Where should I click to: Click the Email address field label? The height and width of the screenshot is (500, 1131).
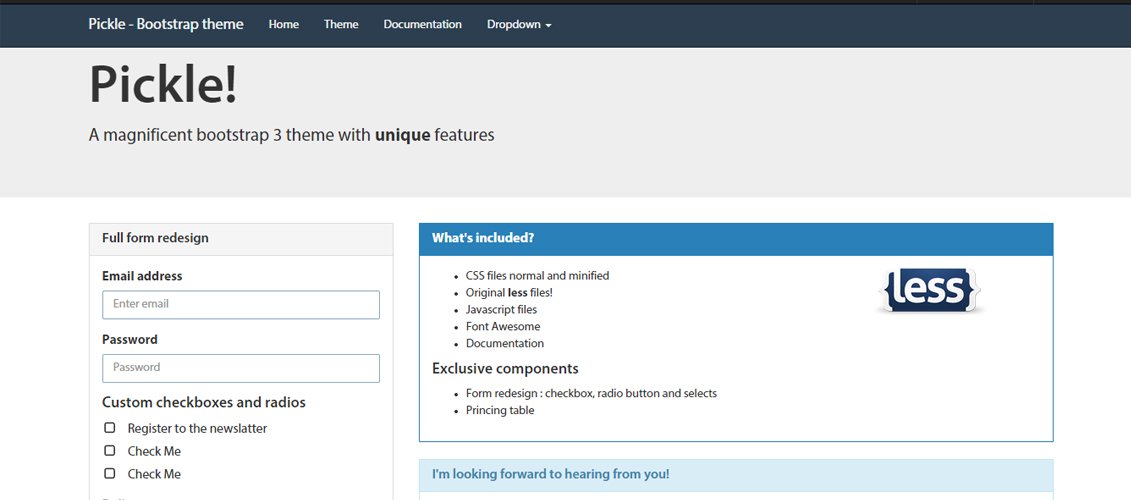[x=142, y=276]
